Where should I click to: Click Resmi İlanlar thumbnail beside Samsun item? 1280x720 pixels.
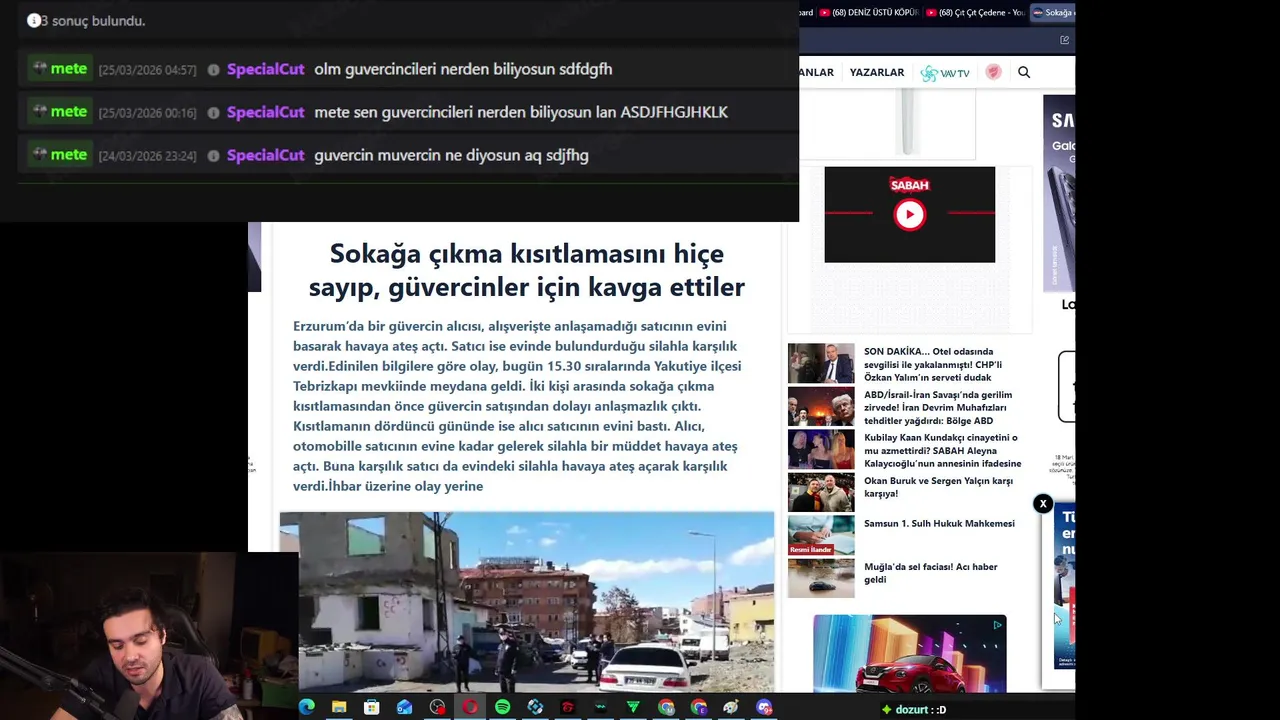821,535
